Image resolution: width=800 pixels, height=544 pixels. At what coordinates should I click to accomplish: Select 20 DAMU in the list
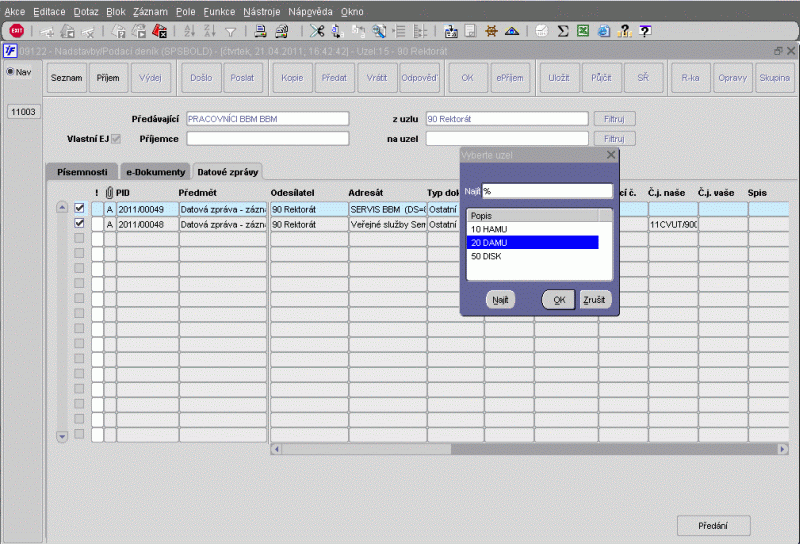(533, 242)
